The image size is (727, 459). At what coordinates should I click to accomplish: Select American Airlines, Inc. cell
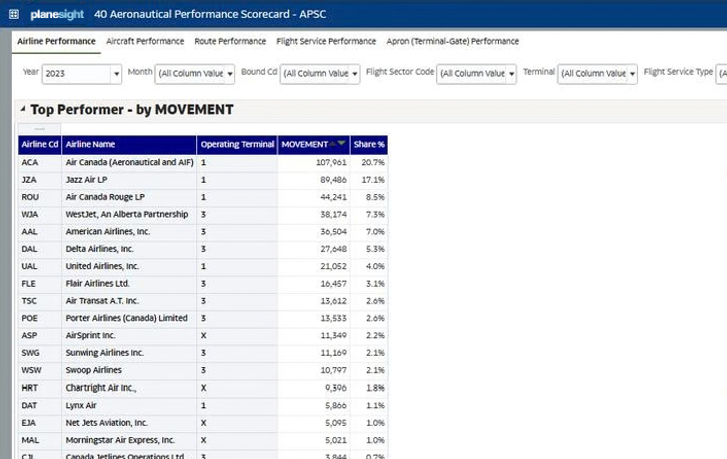point(129,232)
